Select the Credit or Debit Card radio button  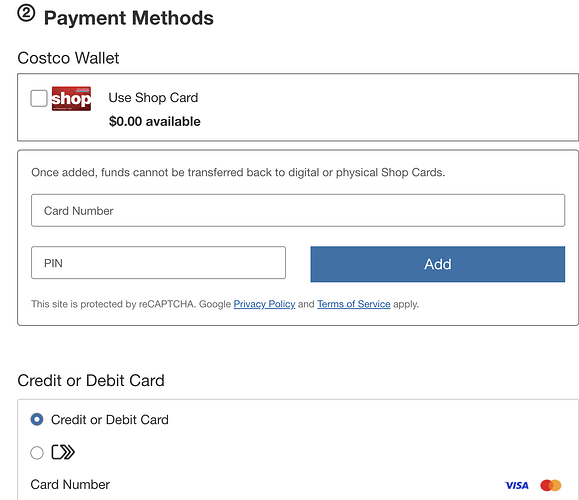37,419
